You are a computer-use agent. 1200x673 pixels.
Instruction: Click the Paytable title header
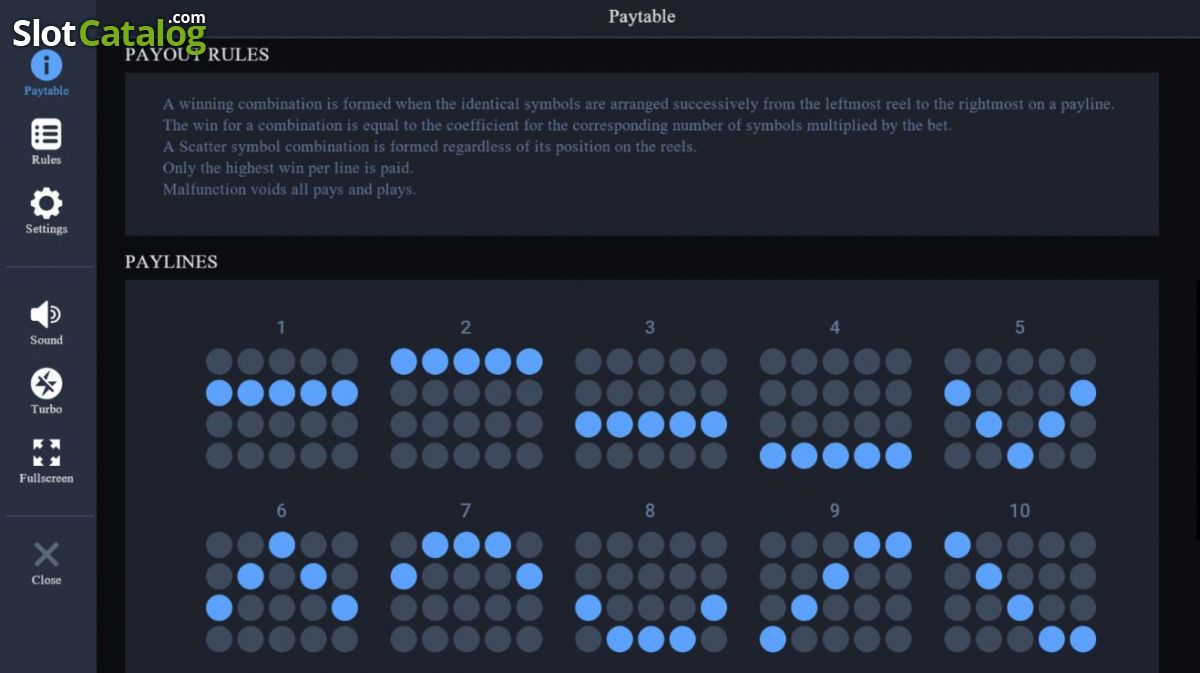point(642,17)
